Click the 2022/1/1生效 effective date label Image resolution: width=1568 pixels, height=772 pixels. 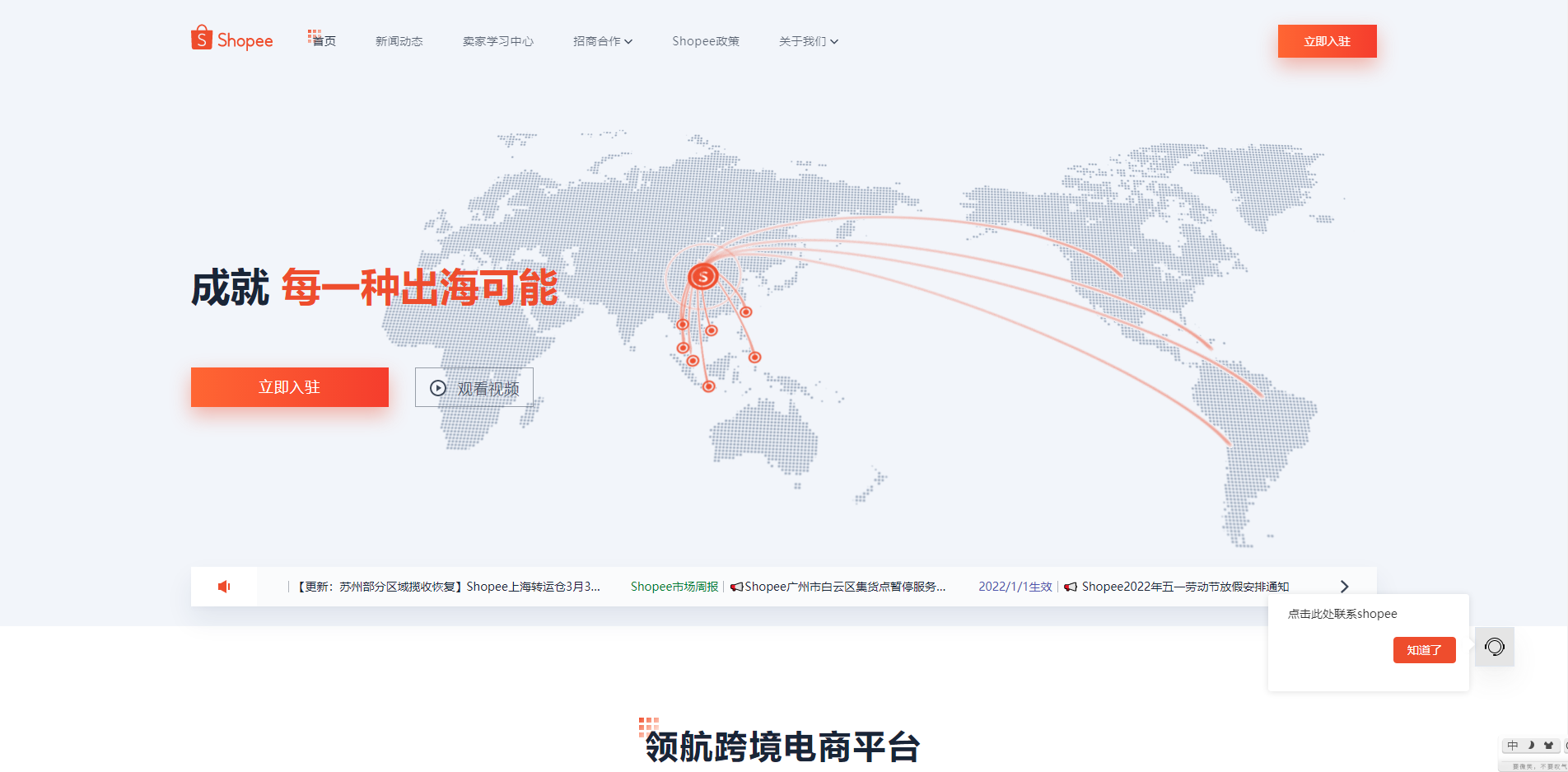[1015, 587]
